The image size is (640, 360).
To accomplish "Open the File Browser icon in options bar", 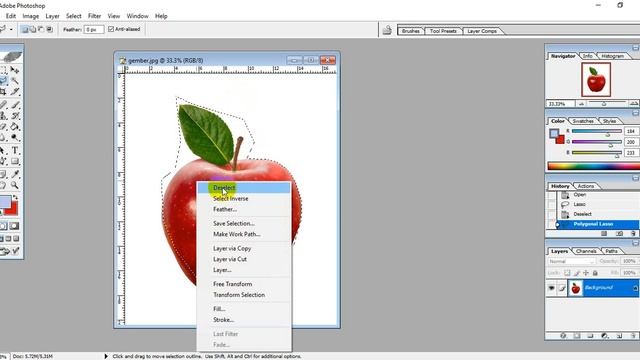I will click(x=387, y=30).
